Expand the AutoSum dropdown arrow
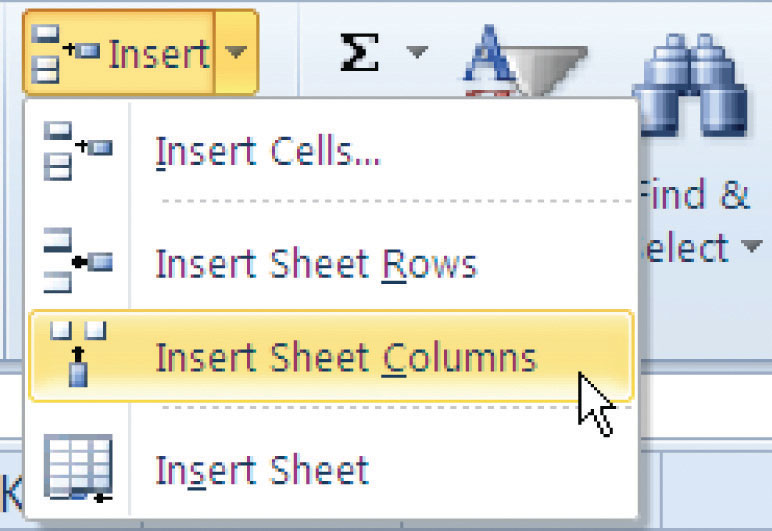The width and height of the screenshot is (772, 531). point(418,52)
